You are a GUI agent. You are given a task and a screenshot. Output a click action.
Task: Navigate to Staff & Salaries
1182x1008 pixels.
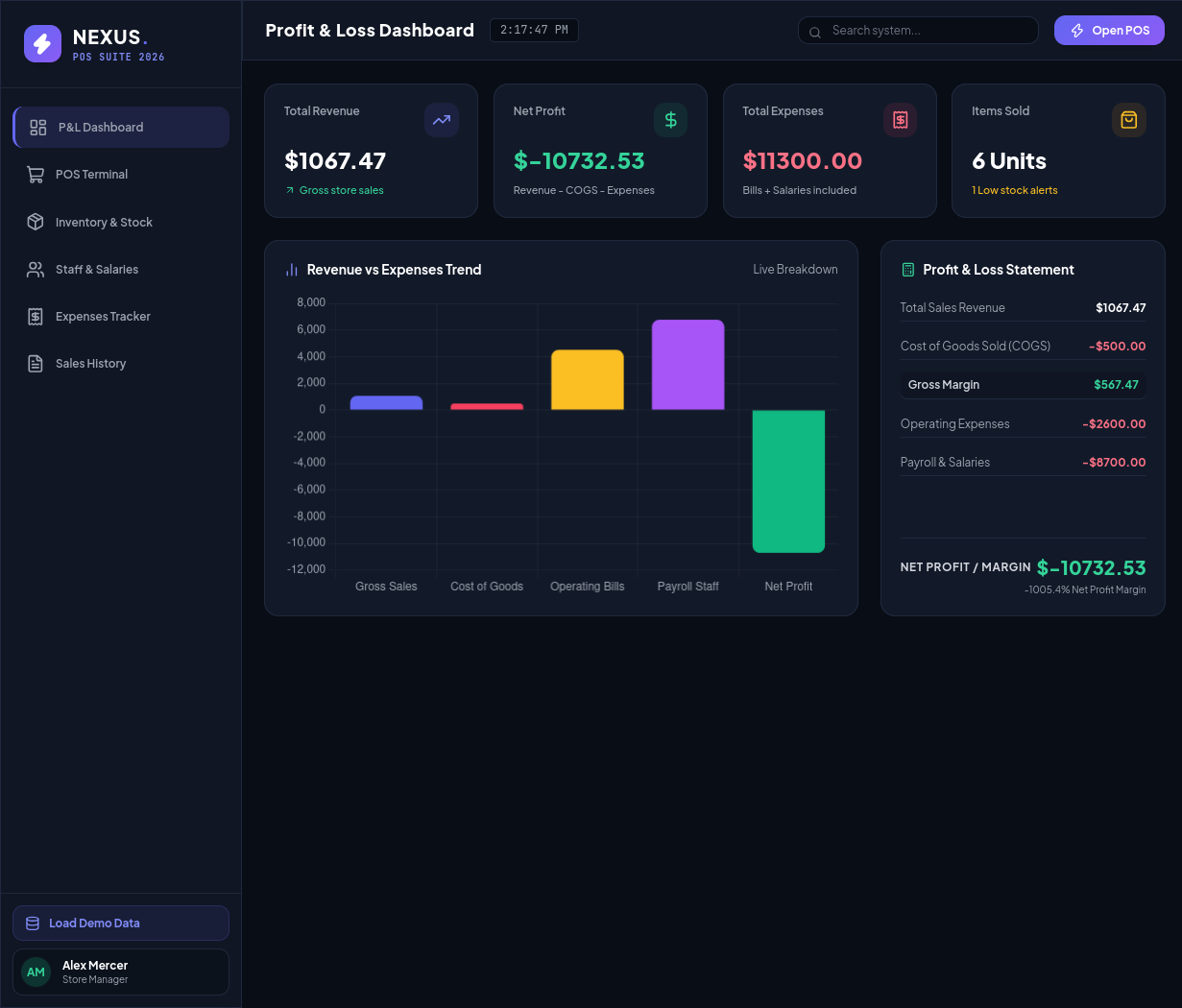pos(121,270)
